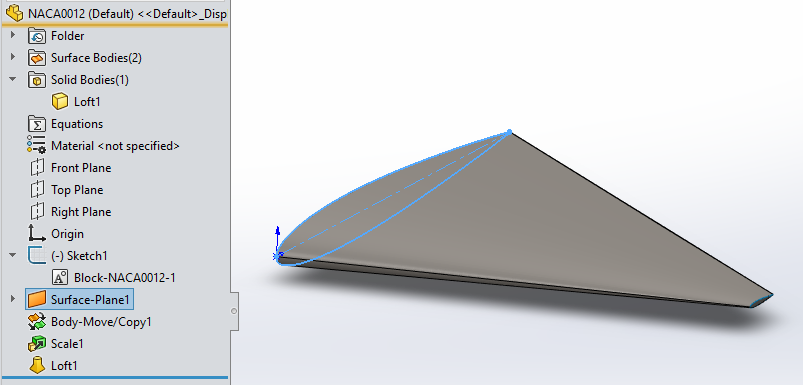Image resolution: width=803 pixels, height=385 pixels.
Task: Click the Surface Bodies folder icon
Action: click(37, 58)
